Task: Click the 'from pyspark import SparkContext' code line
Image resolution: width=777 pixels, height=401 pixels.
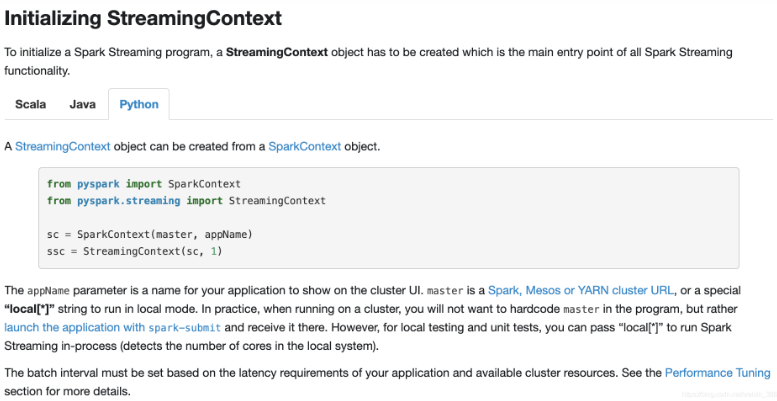Action: click(144, 184)
